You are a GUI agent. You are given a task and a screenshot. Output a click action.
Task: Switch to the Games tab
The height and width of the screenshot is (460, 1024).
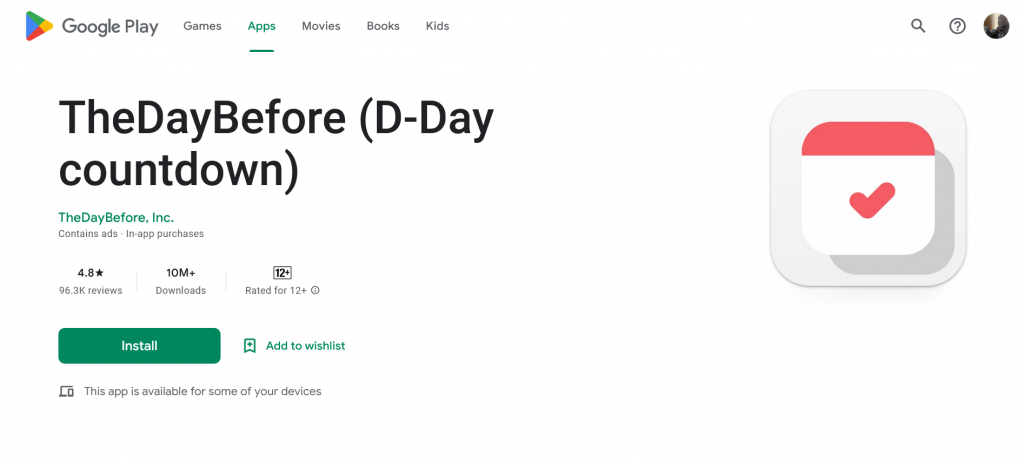click(x=202, y=26)
